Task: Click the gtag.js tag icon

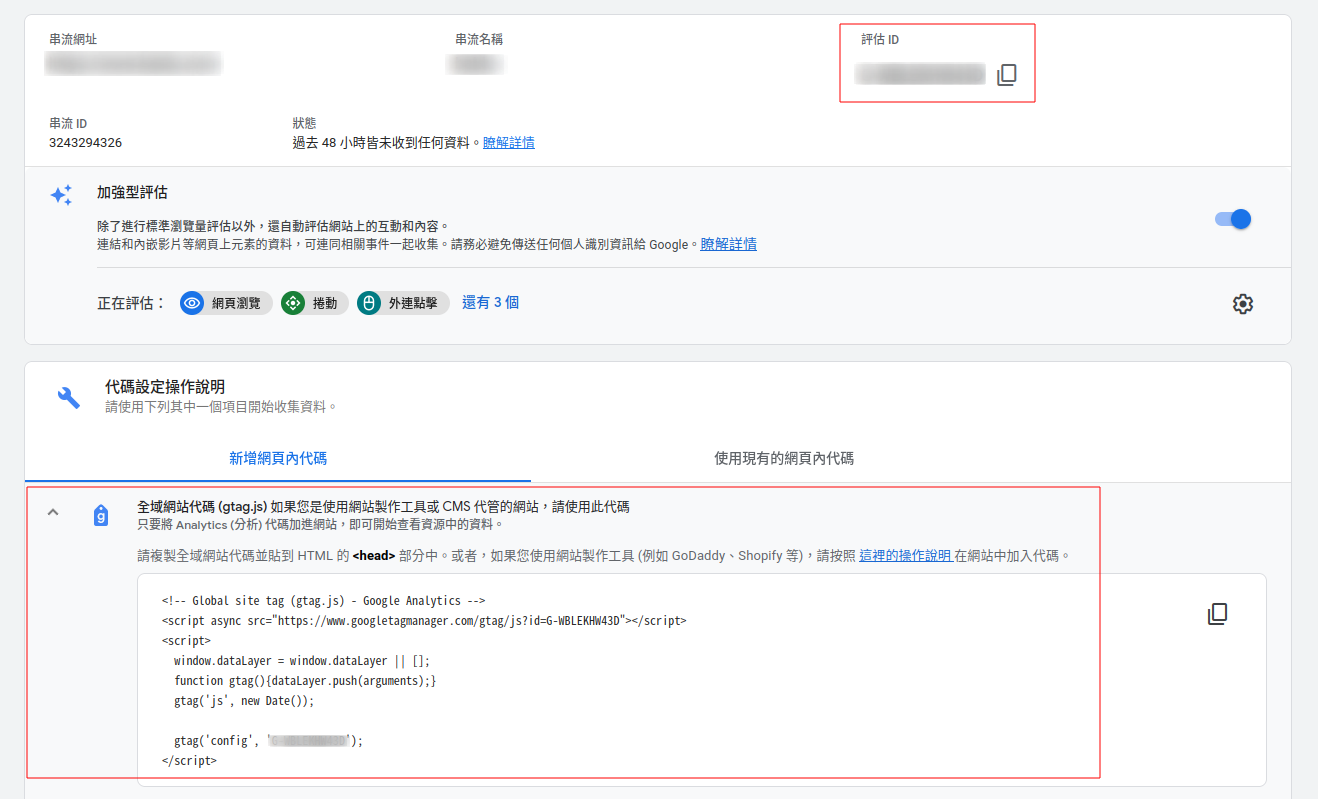Action: [x=100, y=515]
